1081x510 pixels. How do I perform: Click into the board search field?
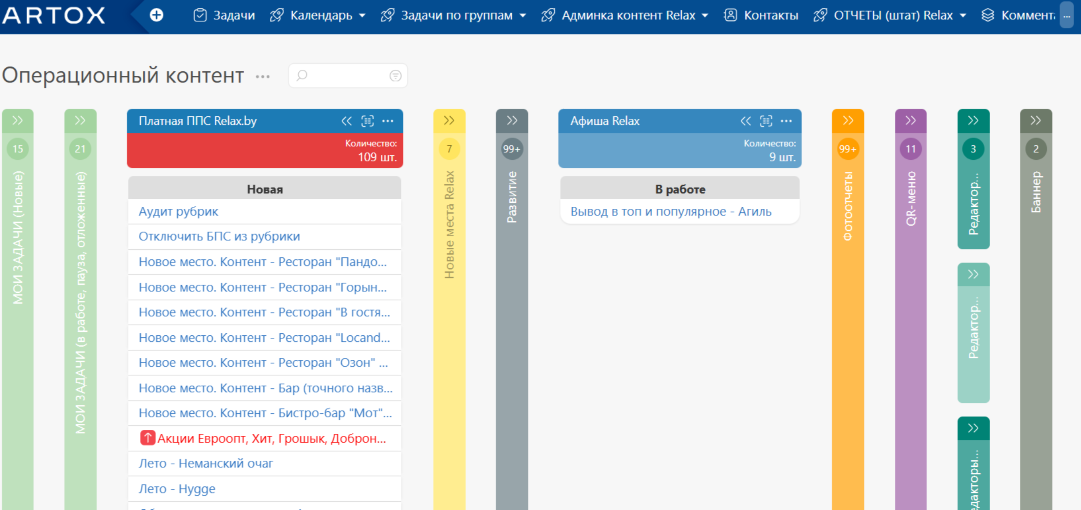click(347, 76)
